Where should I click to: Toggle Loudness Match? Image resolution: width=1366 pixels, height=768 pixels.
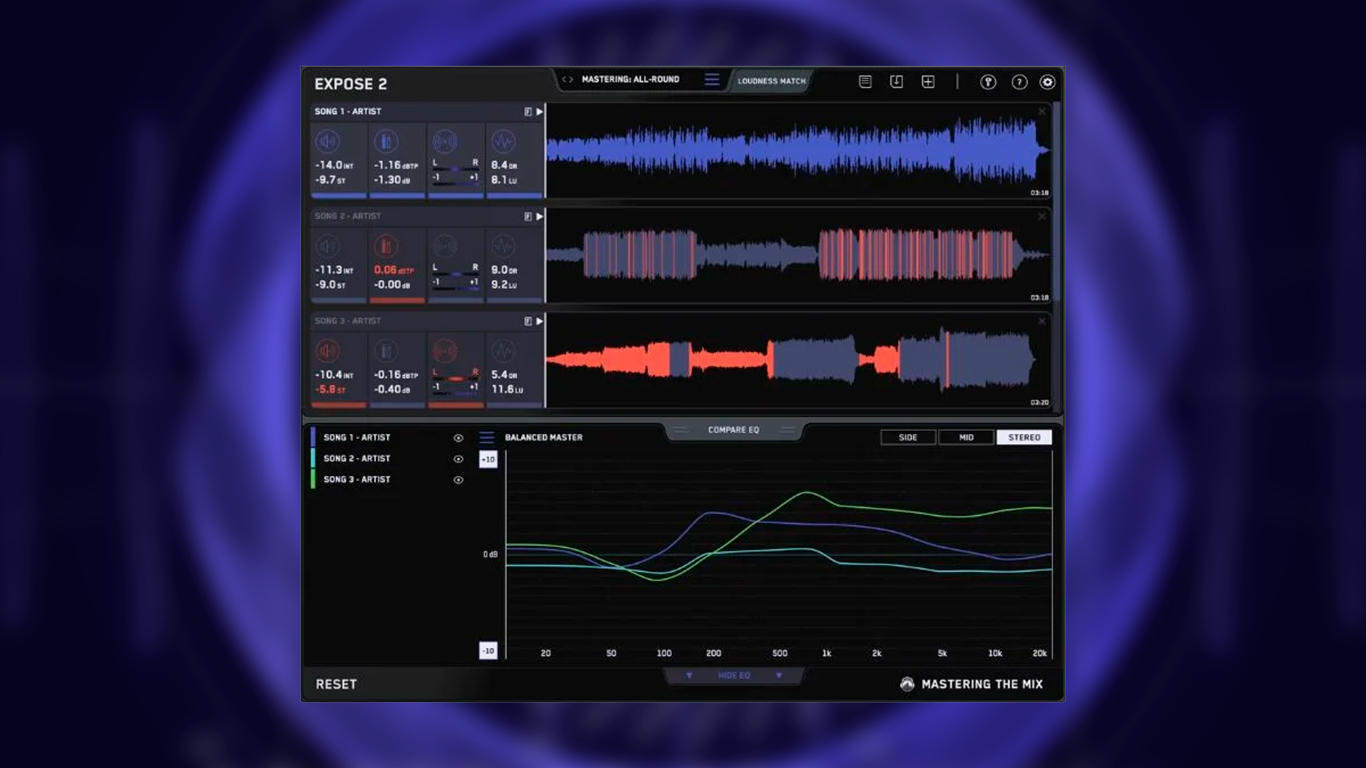772,81
